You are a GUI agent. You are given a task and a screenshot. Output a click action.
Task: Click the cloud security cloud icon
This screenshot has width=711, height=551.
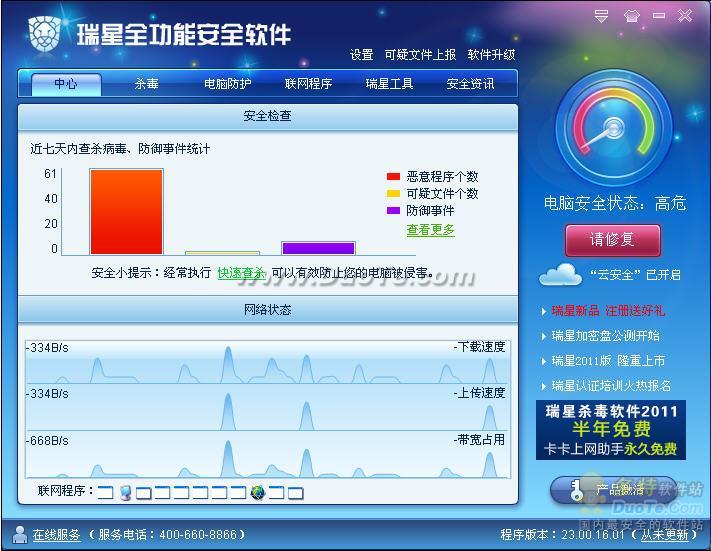(x=560, y=274)
